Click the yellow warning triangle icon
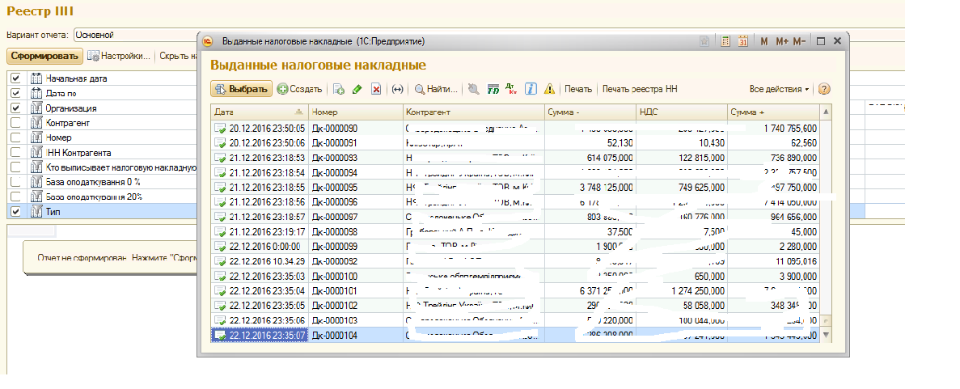The image size is (960, 389). (x=550, y=89)
